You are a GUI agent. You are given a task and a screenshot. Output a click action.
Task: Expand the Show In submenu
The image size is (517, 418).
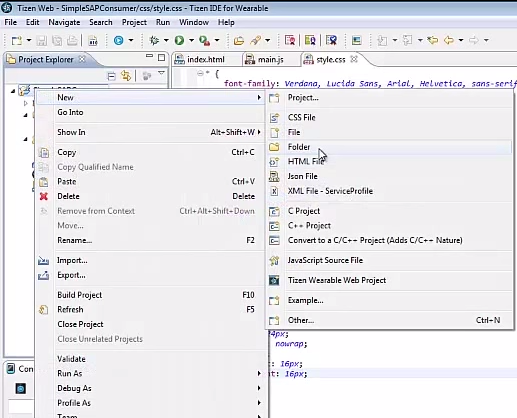pyautogui.click(x=150, y=132)
